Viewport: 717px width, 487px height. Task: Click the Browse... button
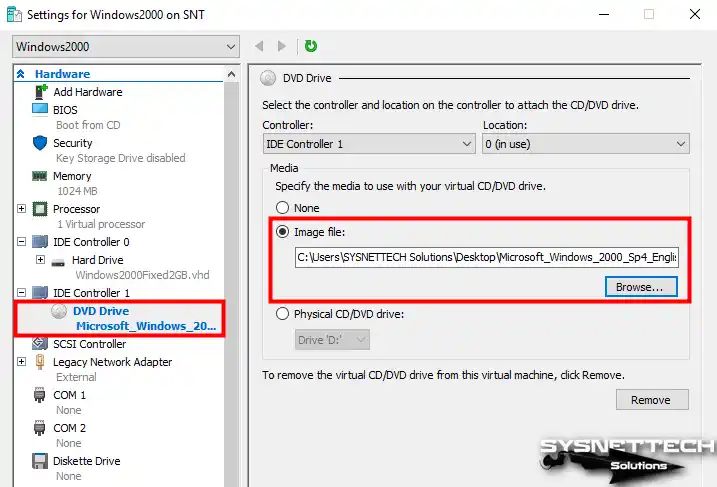click(641, 287)
